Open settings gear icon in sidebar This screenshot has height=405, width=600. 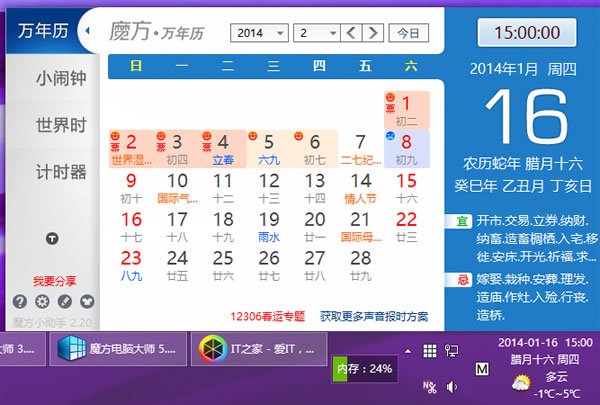tap(42, 302)
